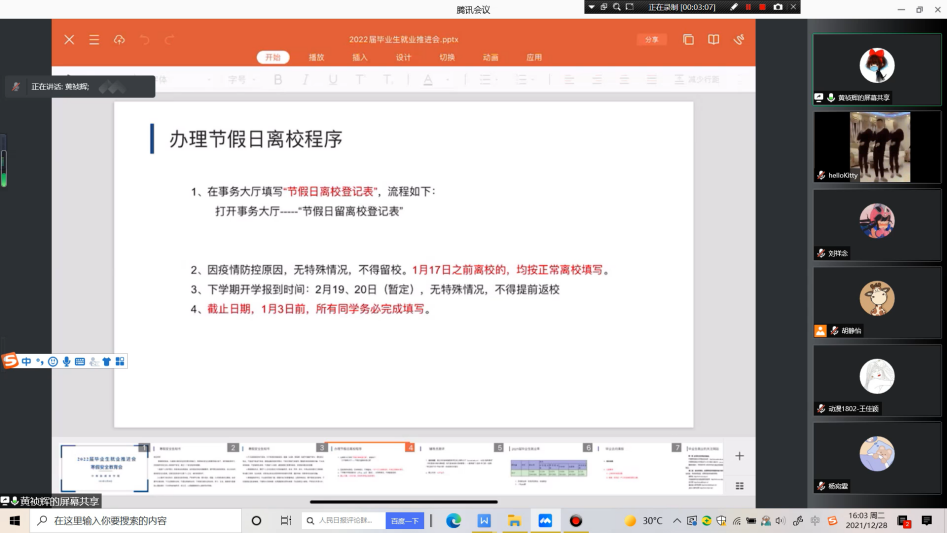This screenshot has width=947, height=533.
Task: Take a screenshot with the camera icon
Action: point(778,7)
